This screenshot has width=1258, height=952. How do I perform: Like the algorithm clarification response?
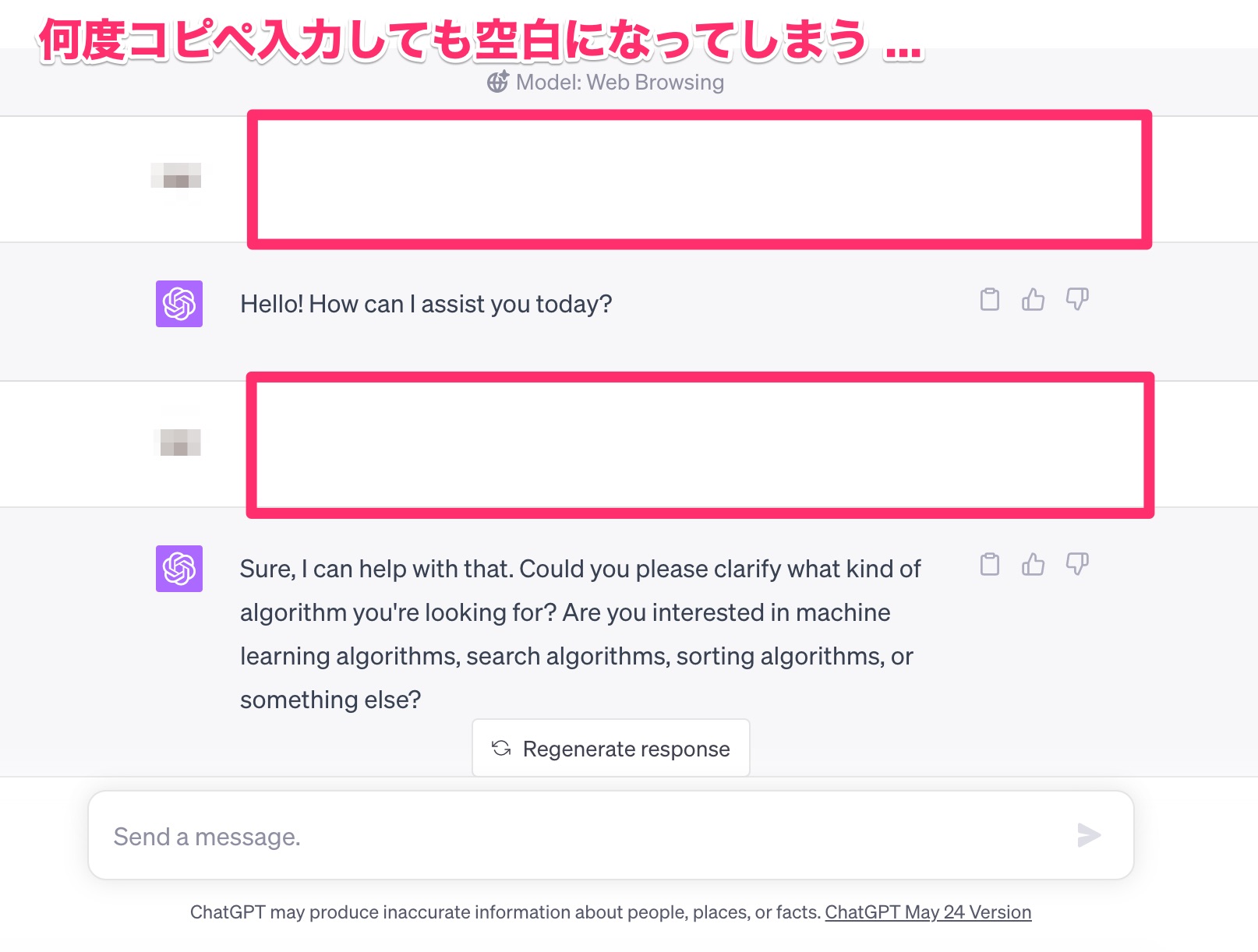[1034, 564]
